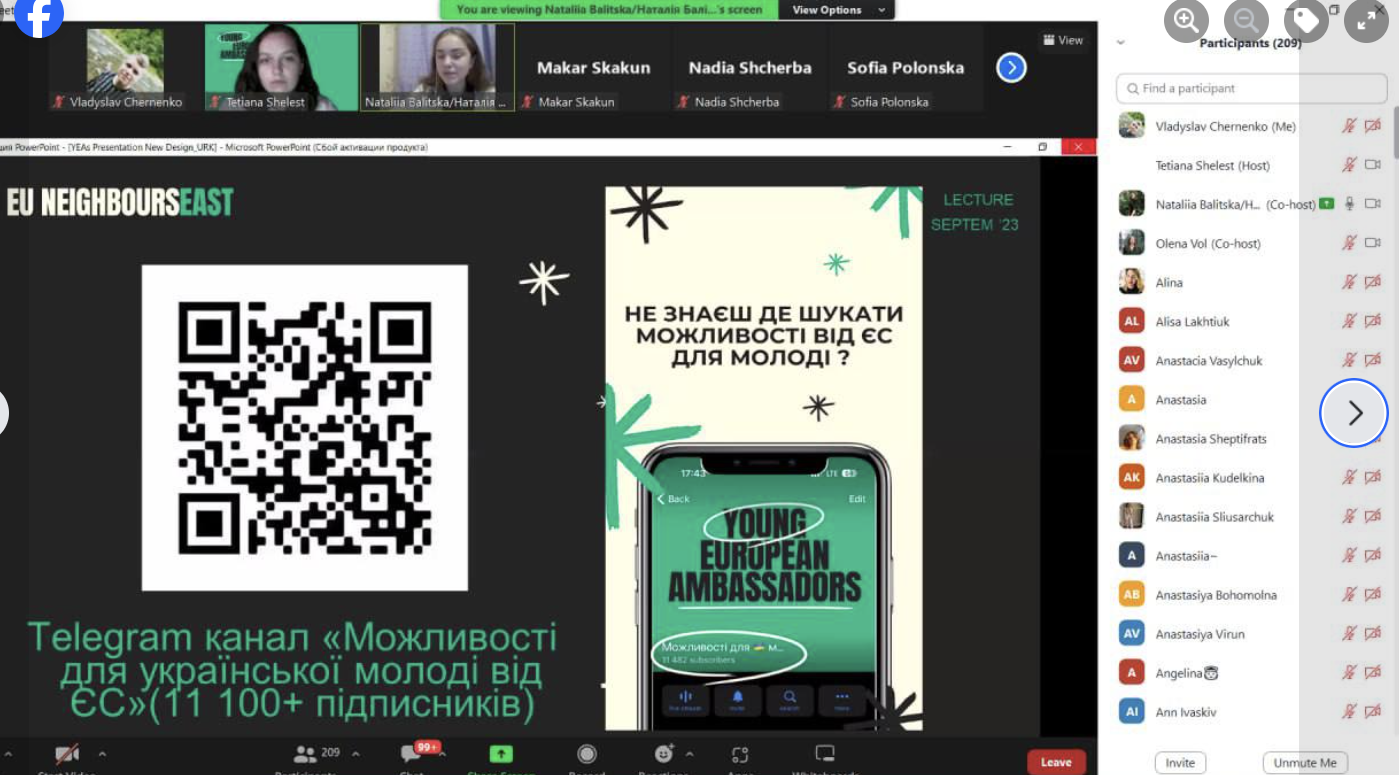1399x775 pixels.
Task: Open Chat with the 99+ badge
Action: tap(411, 754)
